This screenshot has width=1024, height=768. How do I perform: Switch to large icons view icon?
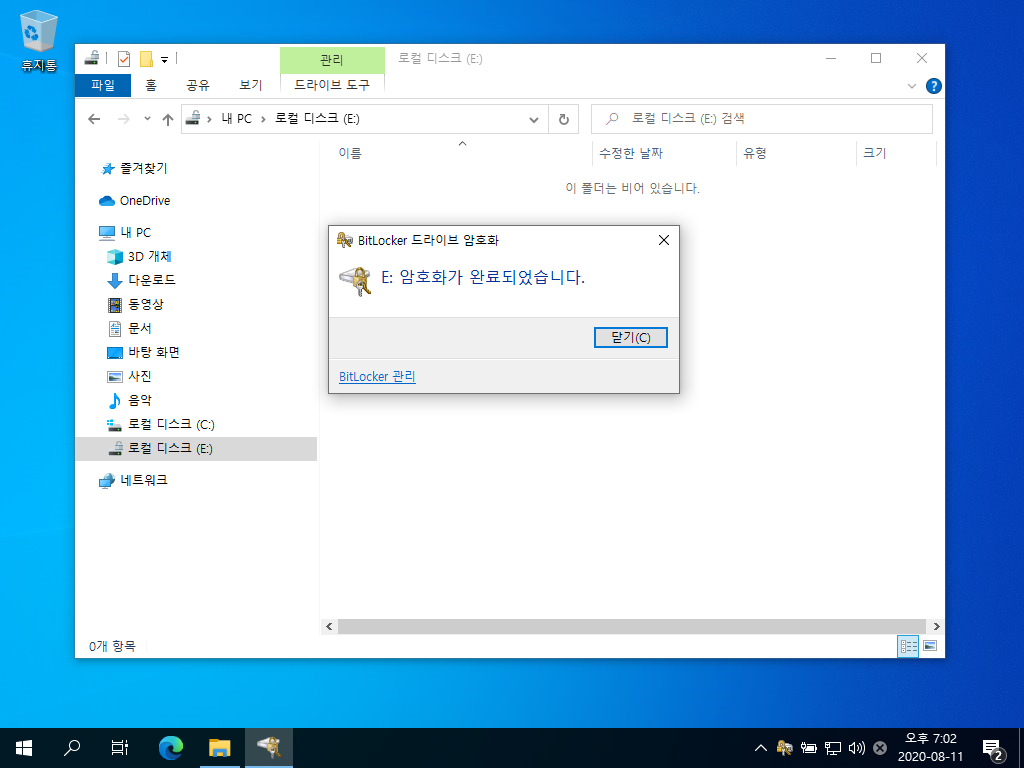[930, 647]
